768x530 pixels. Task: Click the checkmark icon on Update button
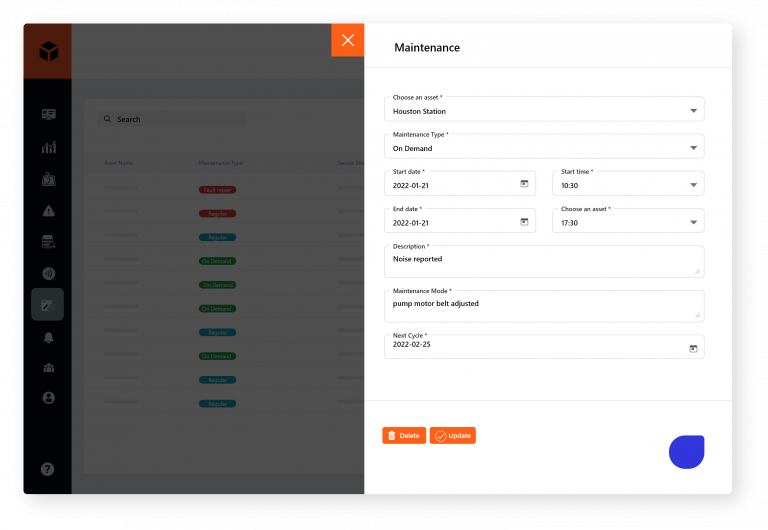[440, 436]
